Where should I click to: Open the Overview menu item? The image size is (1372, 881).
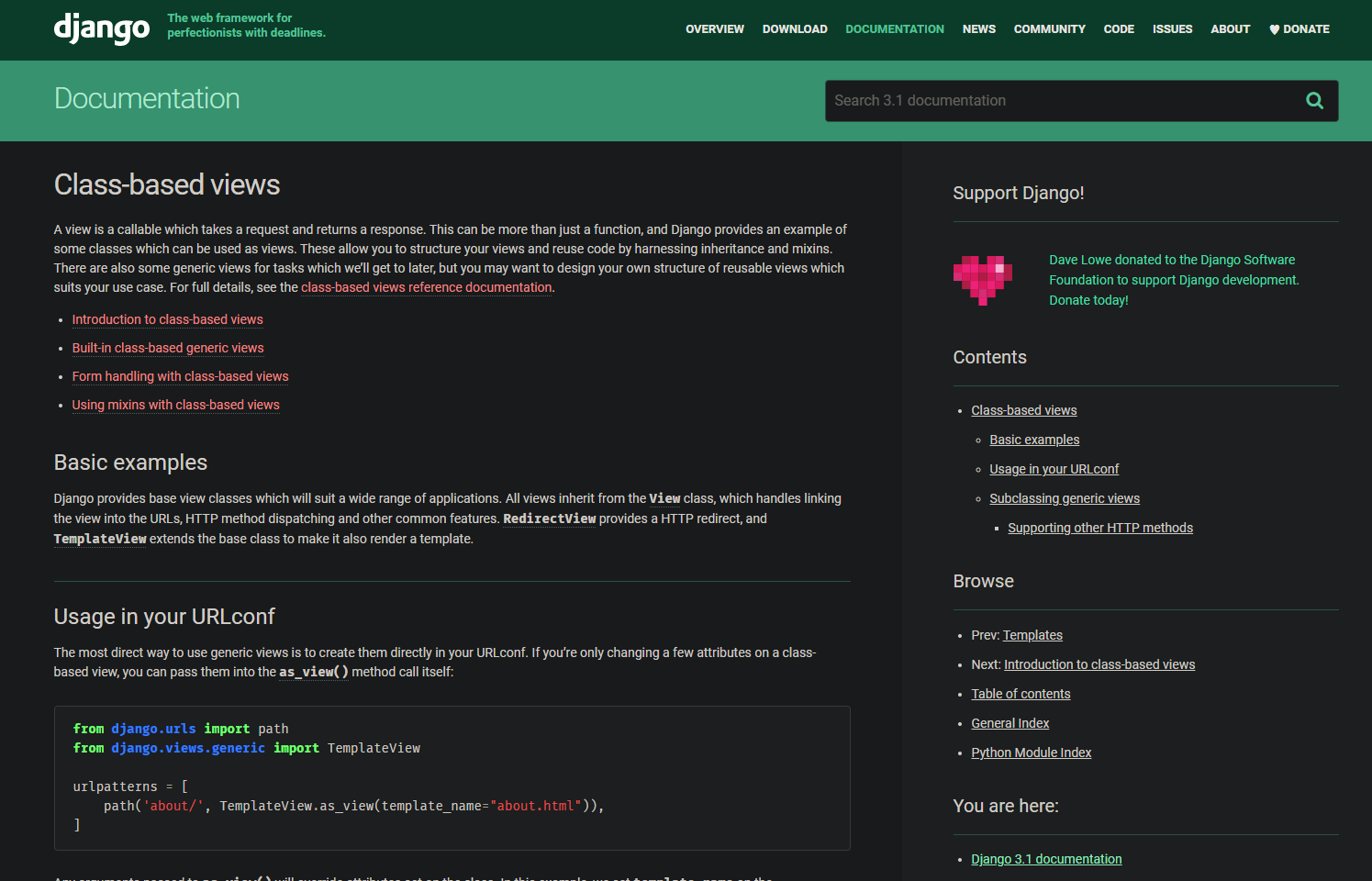pyautogui.click(x=715, y=29)
